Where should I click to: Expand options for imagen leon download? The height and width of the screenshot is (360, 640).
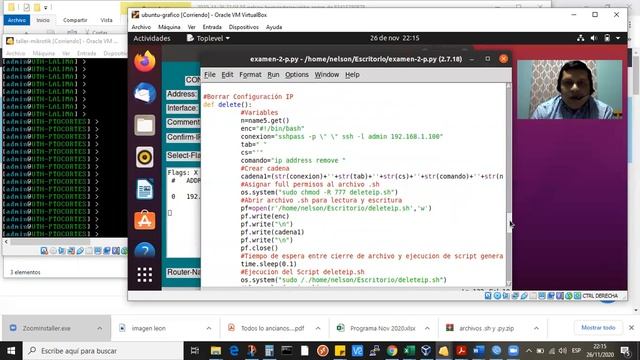point(209,328)
